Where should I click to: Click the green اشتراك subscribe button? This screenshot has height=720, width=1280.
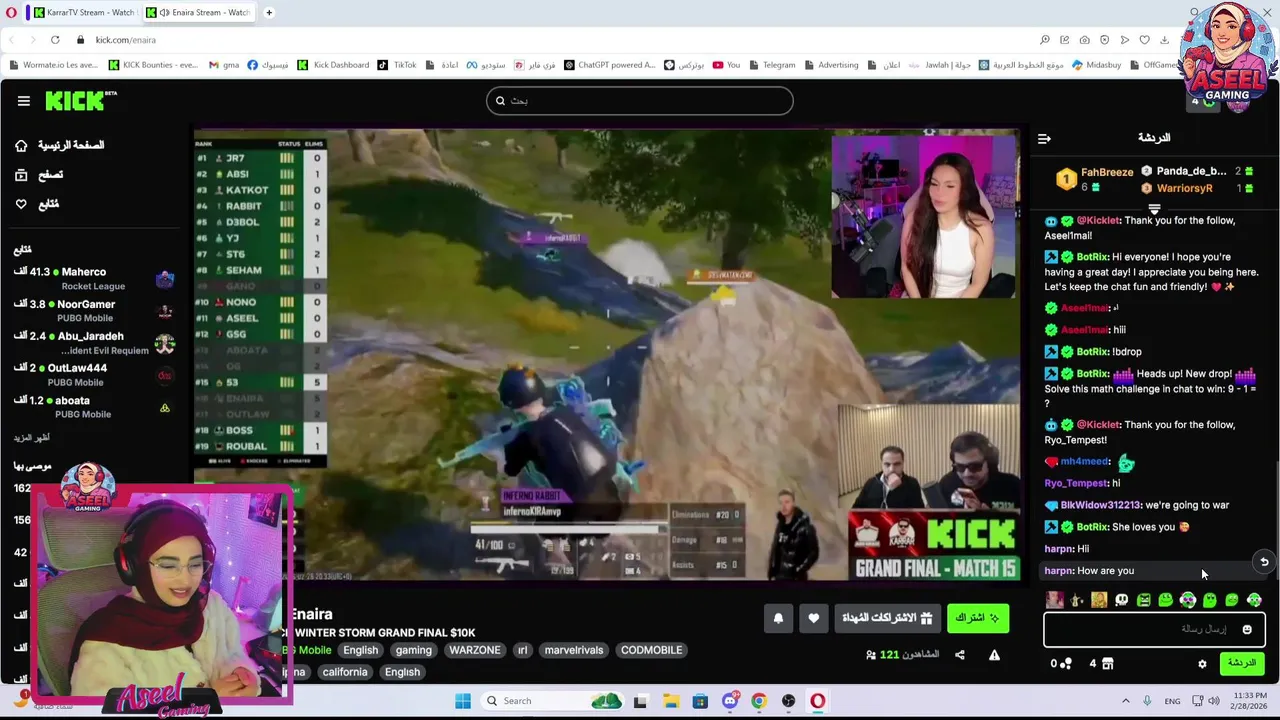(977, 618)
